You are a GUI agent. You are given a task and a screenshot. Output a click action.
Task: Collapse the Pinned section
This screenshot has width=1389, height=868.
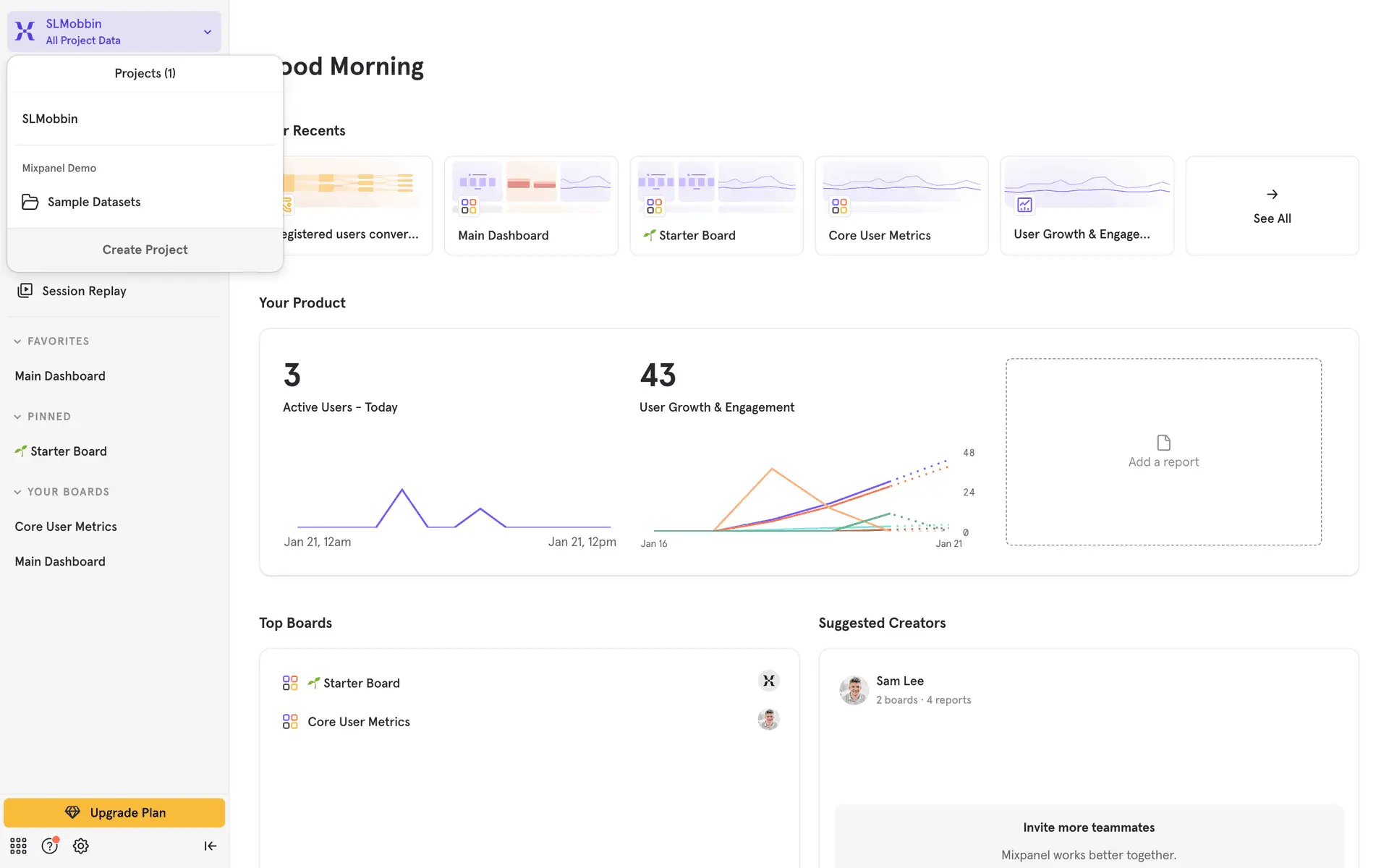[x=17, y=417]
